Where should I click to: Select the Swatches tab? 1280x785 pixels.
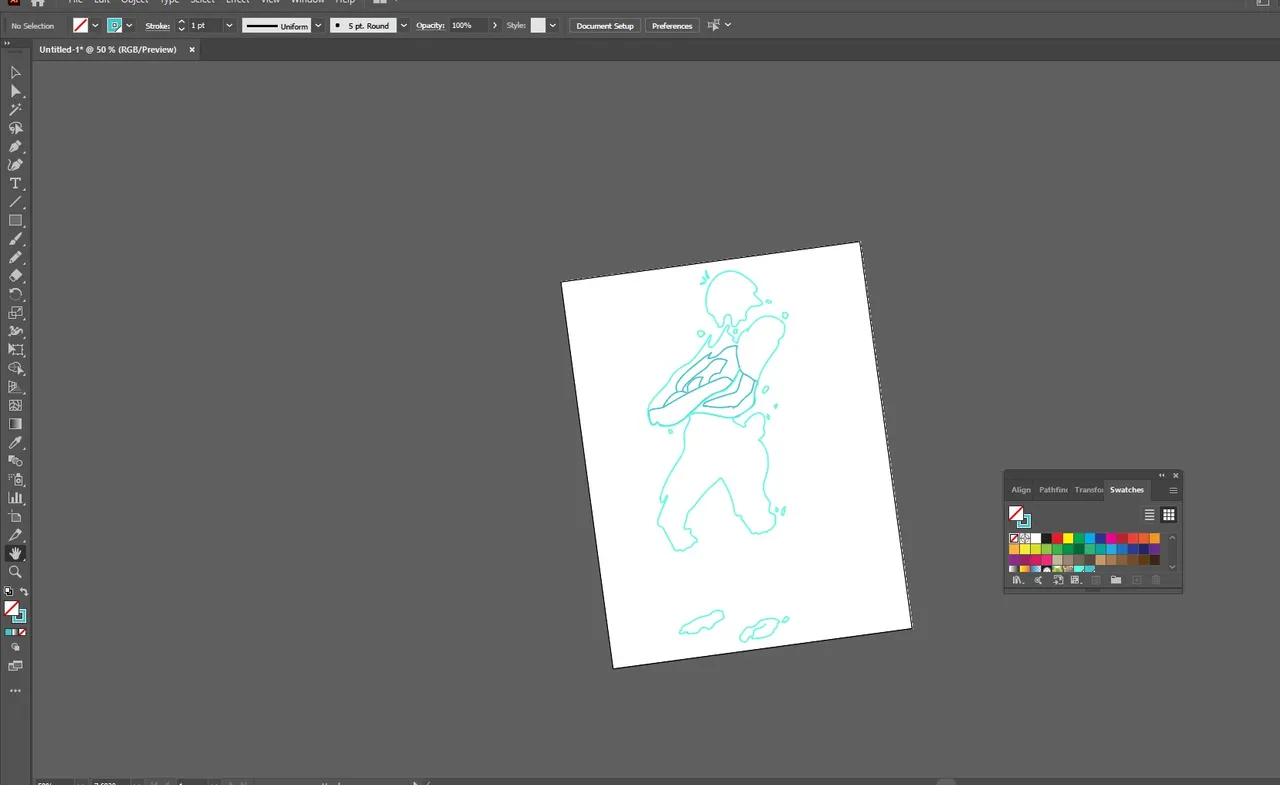(1127, 490)
